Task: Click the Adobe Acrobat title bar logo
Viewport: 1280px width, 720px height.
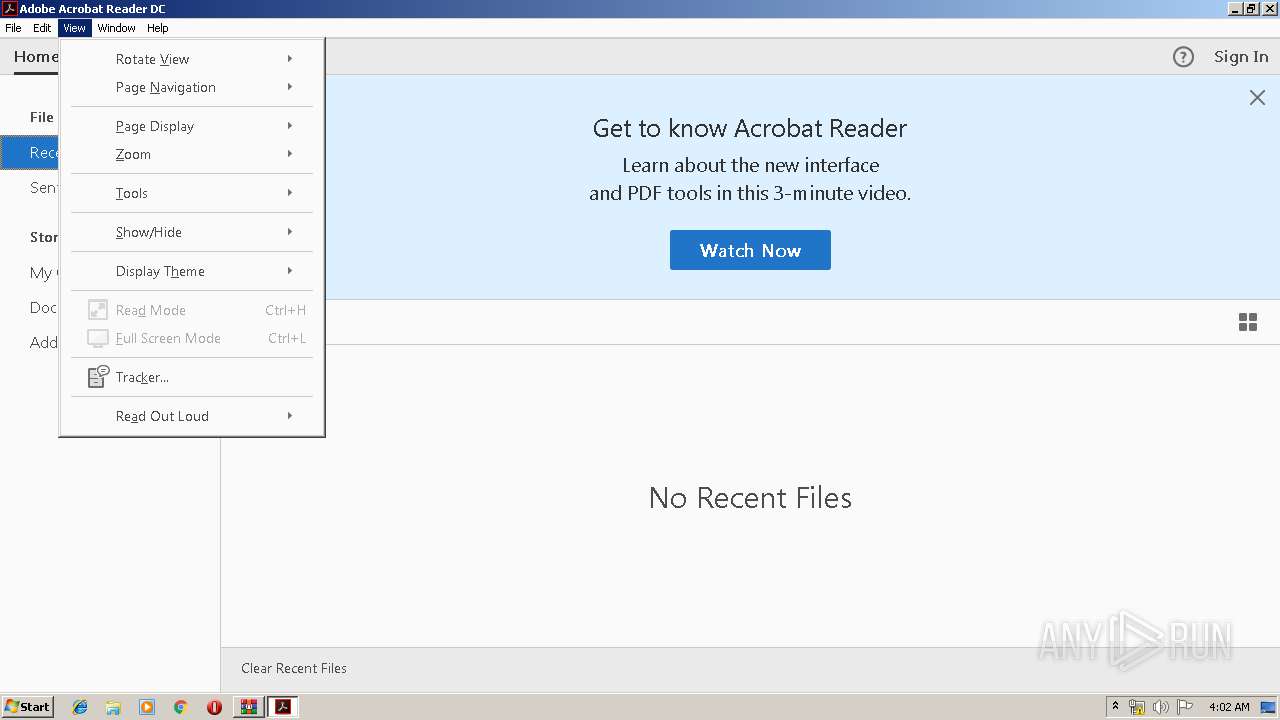Action: pyautogui.click(x=9, y=9)
